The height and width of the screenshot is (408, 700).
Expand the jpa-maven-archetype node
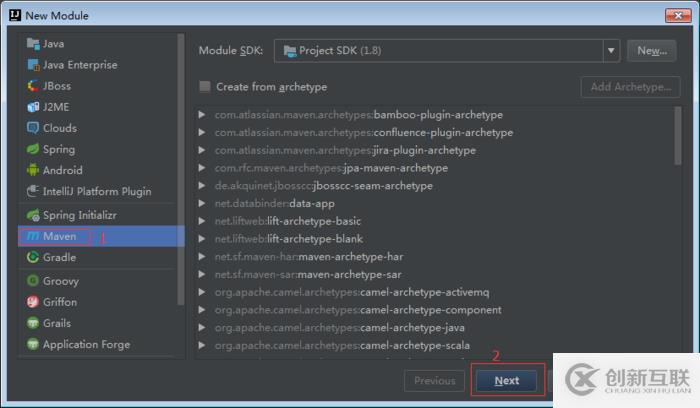pyautogui.click(x=202, y=168)
